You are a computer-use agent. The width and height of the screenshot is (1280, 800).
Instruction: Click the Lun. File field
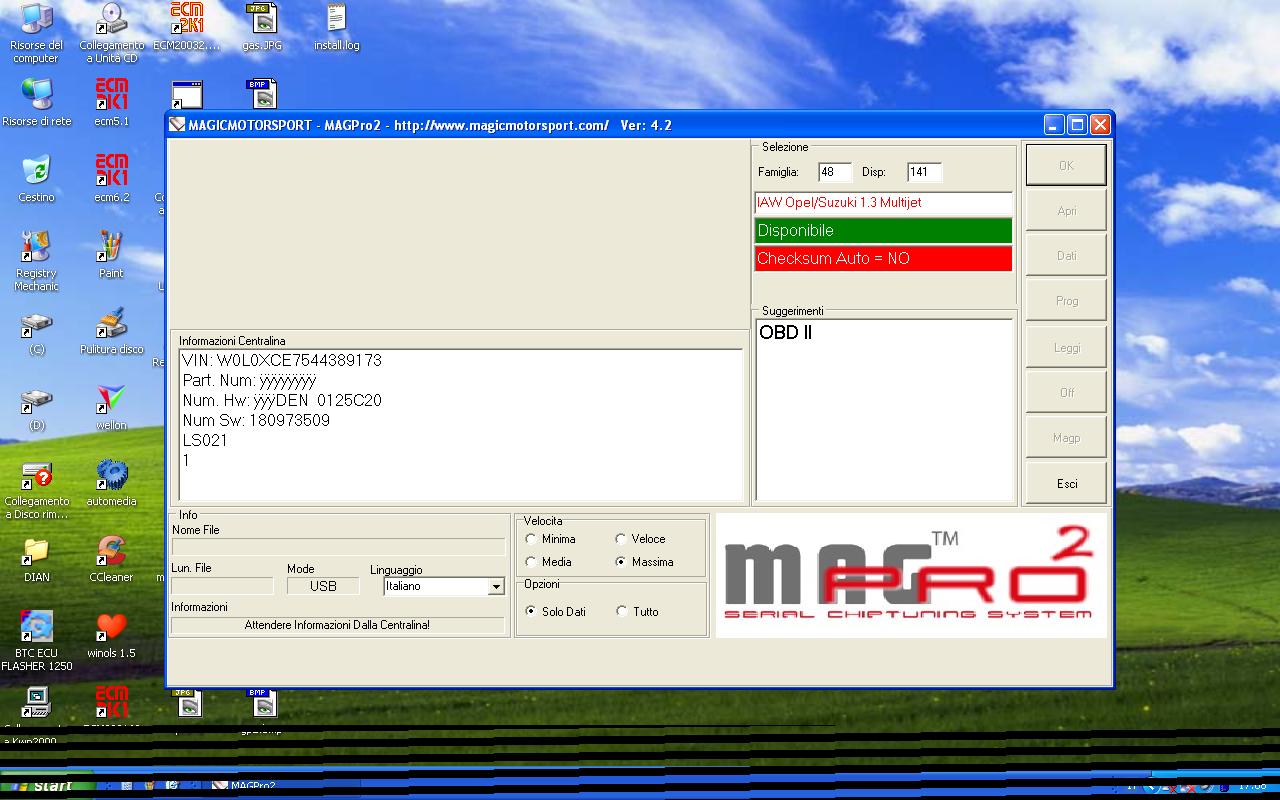point(222,586)
